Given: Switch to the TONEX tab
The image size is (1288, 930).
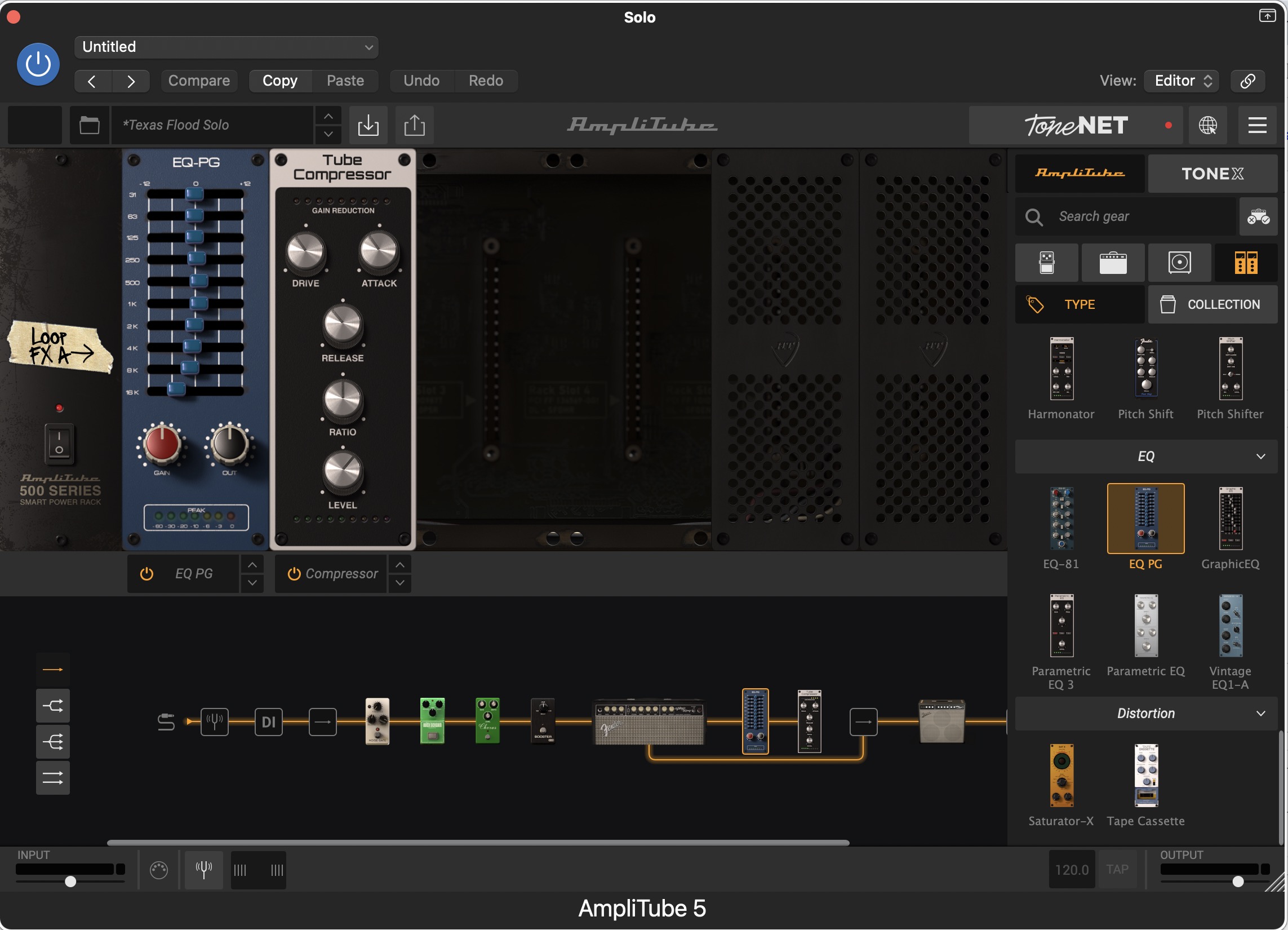Looking at the screenshot, I should (1213, 173).
